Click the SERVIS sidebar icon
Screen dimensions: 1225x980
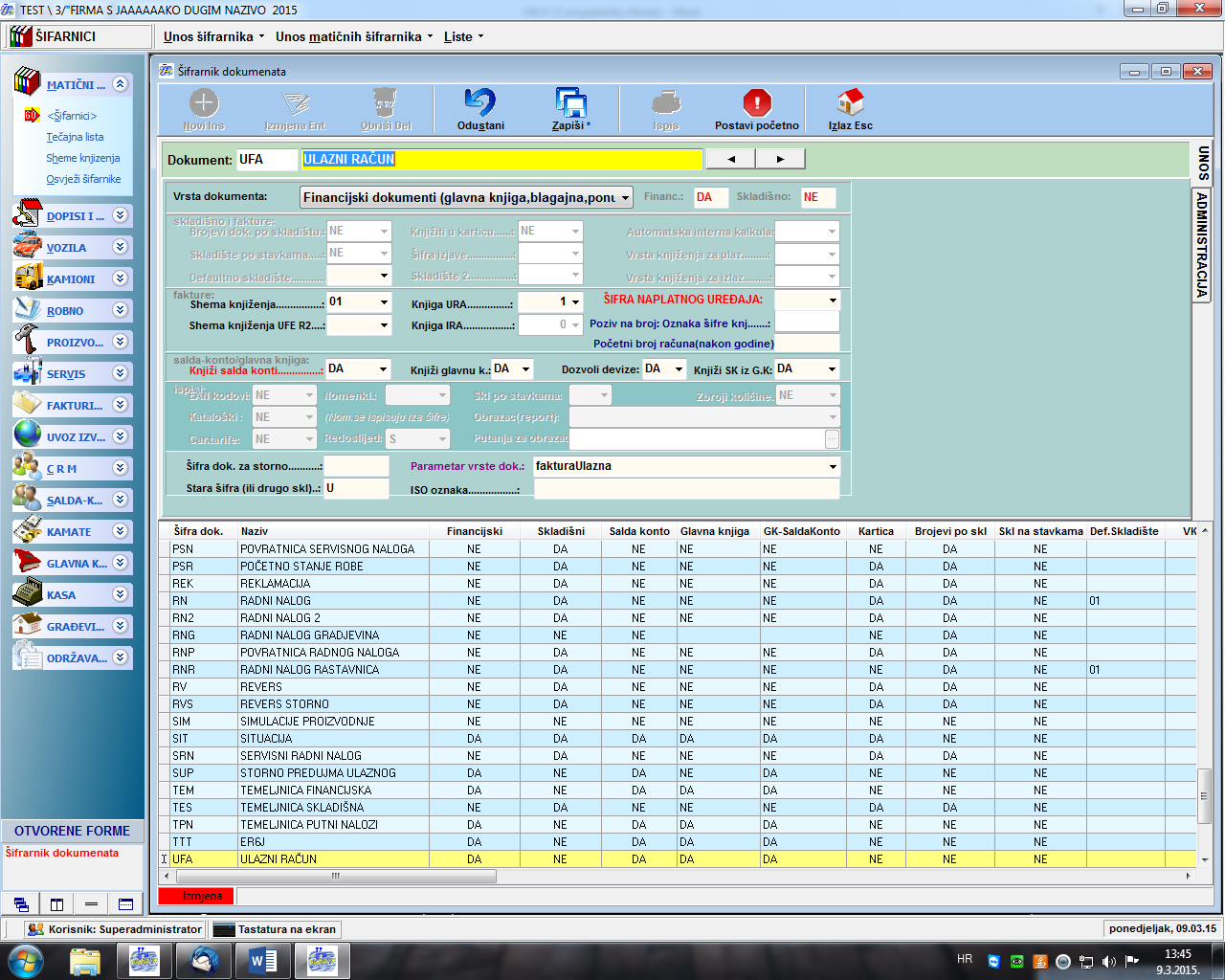27,372
